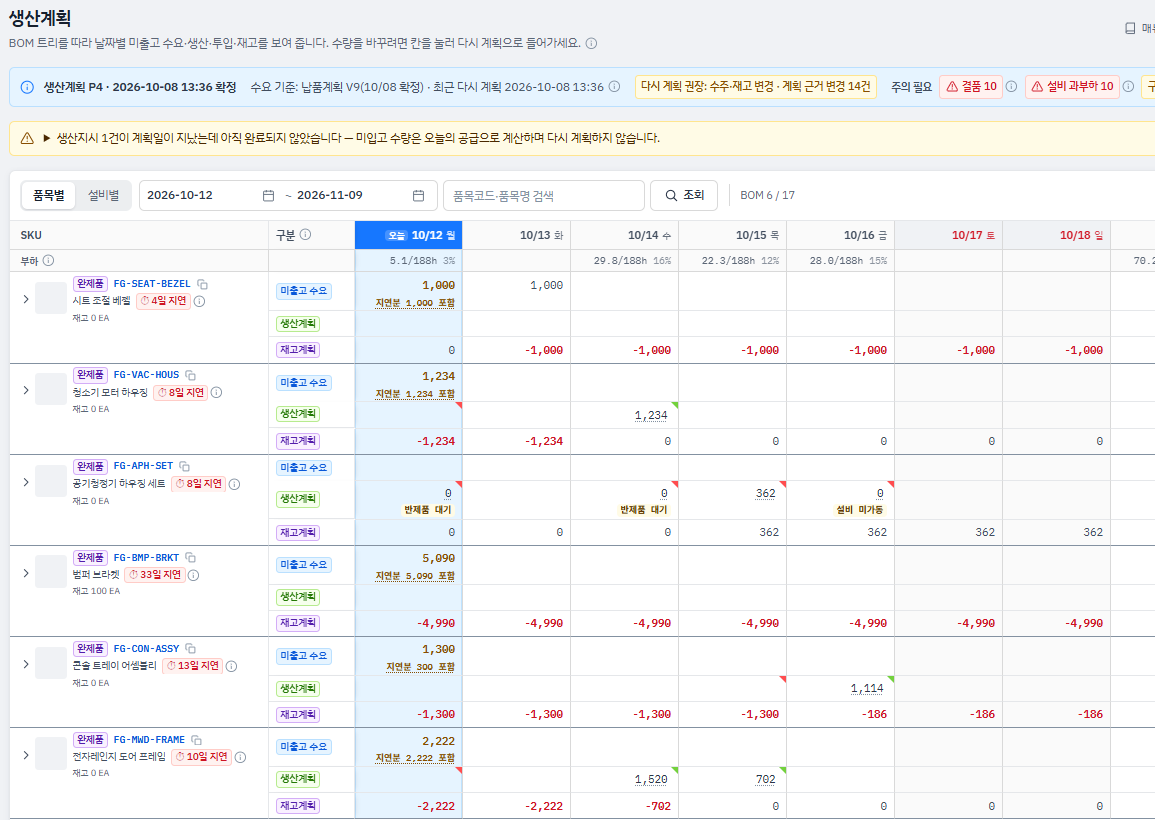Viewport: 1155px width, 820px height.
Task: Show info for the 구분 column header
Action: pos(306,234)
